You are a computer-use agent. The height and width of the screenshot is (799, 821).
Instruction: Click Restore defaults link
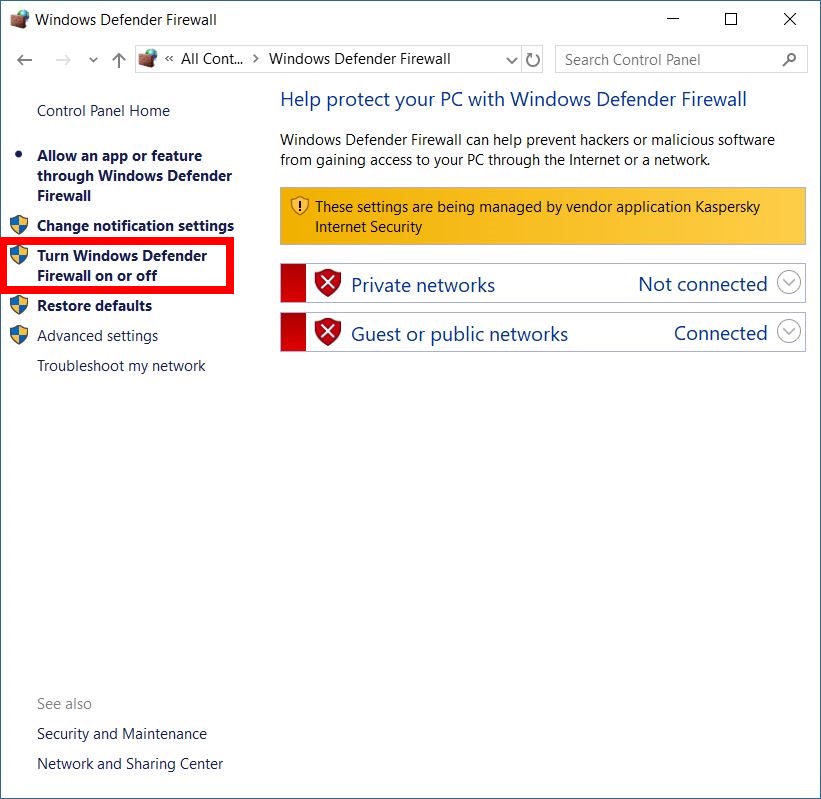pos(94,305)
